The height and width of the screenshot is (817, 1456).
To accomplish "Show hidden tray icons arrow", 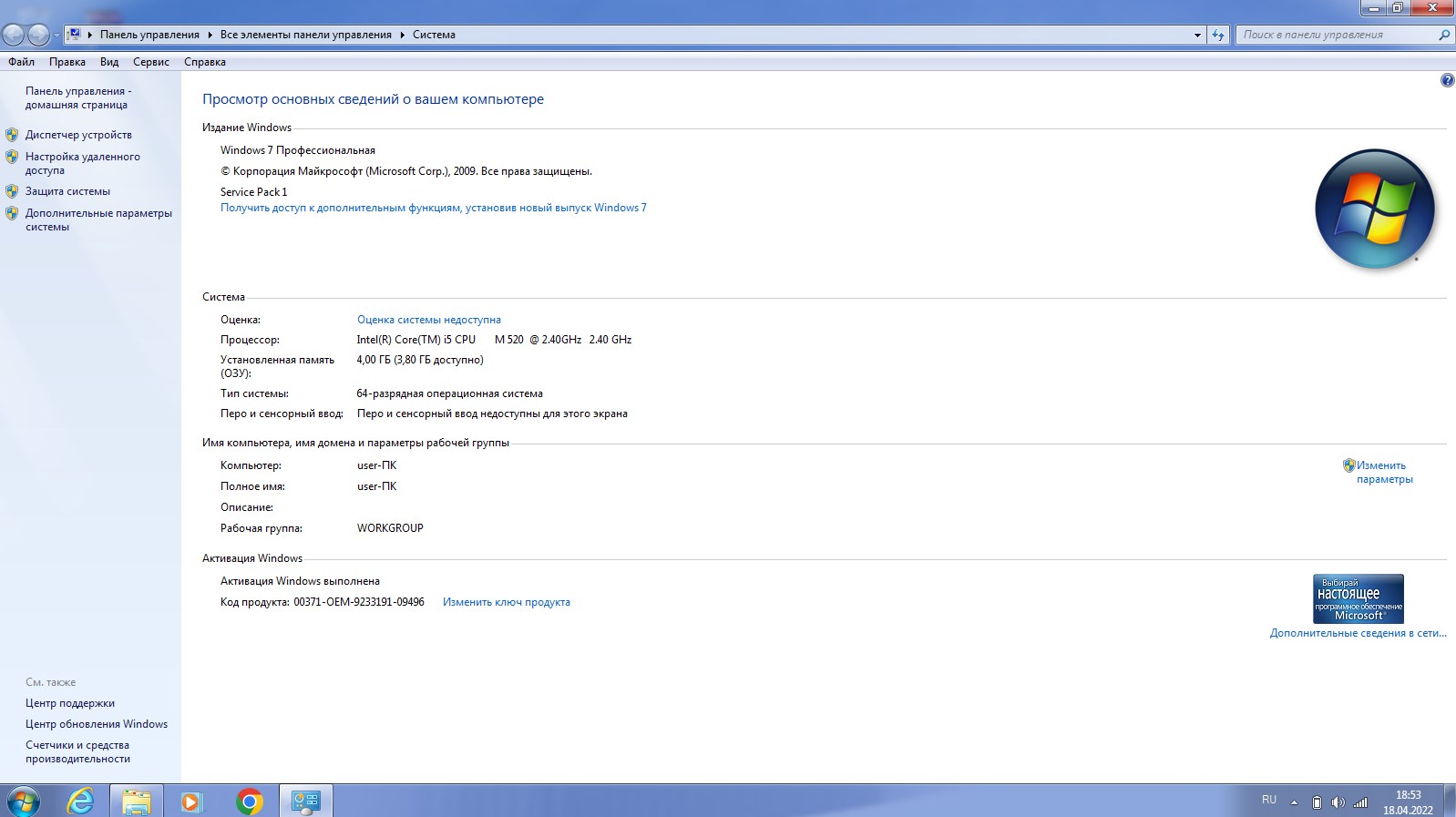I will click(1294, 802).
